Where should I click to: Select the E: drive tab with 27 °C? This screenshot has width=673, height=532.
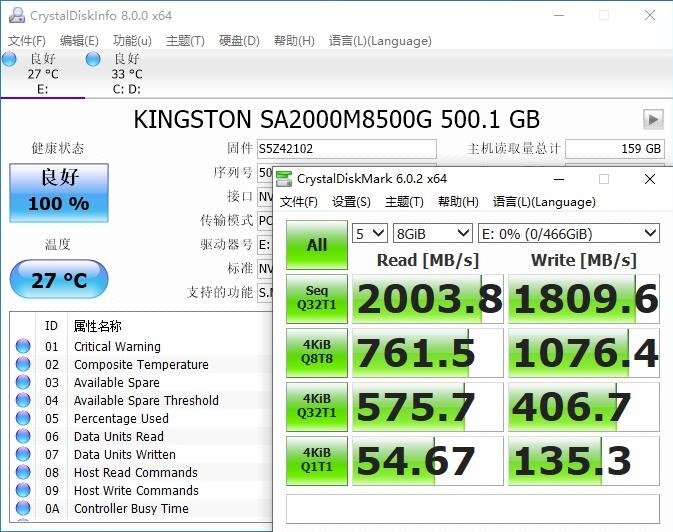(43, 73)
